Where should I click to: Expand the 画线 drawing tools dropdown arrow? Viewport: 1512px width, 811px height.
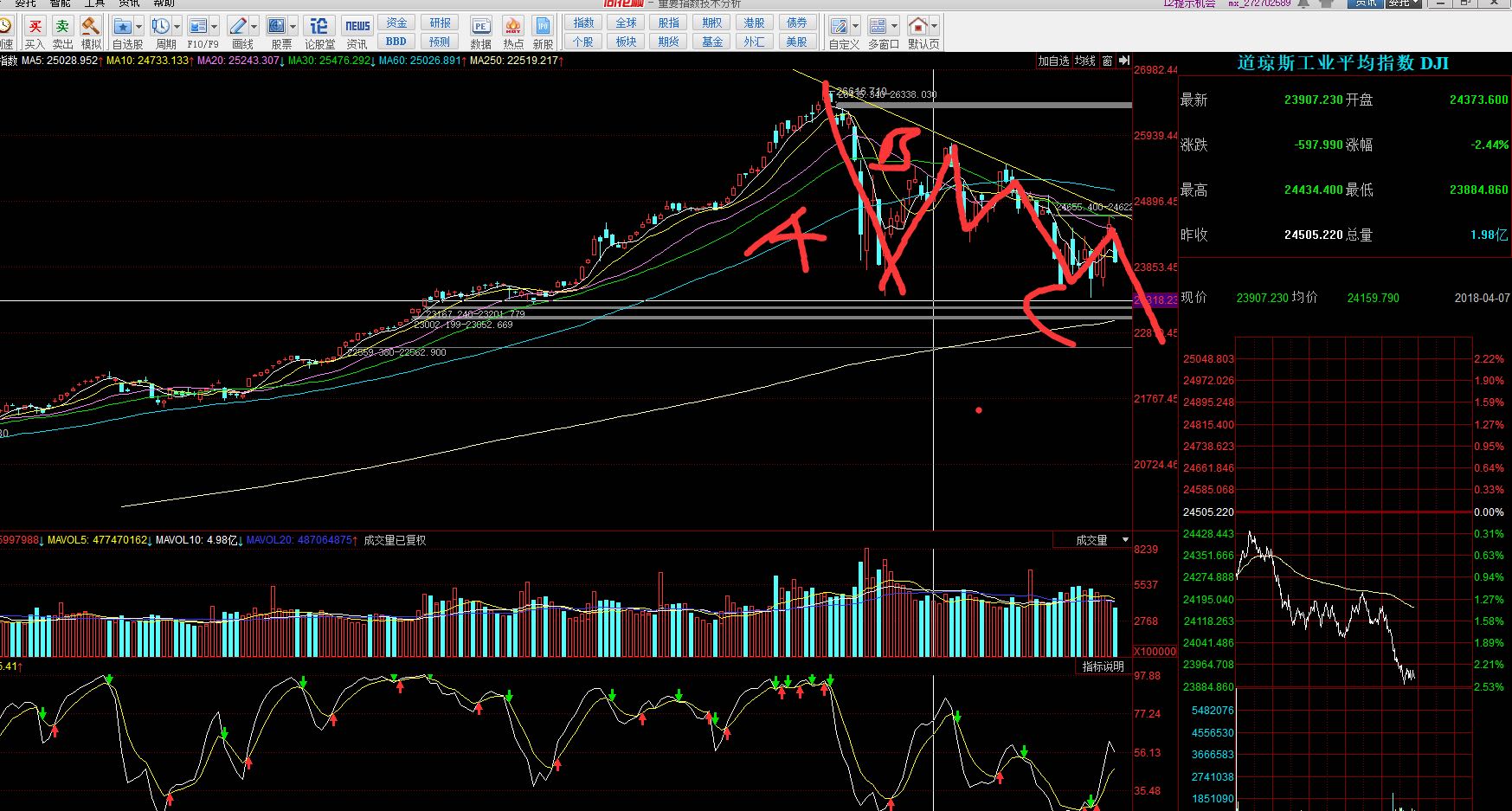(x=255, y=27)
